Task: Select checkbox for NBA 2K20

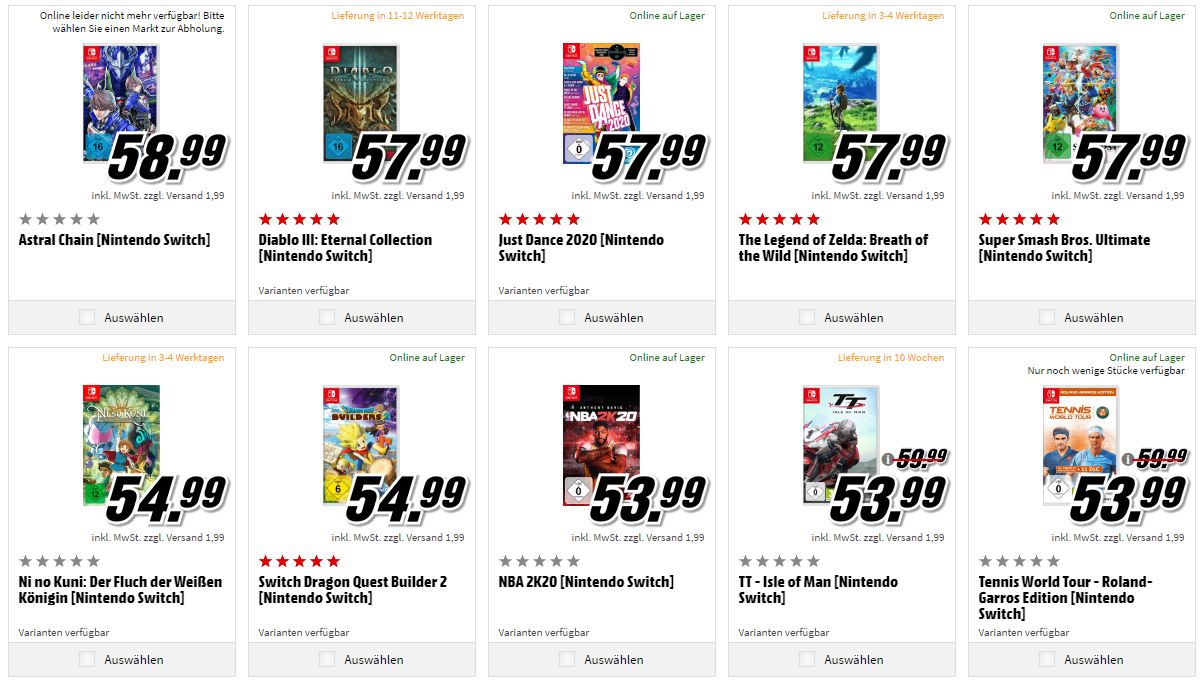Action: tap(567, 659)
